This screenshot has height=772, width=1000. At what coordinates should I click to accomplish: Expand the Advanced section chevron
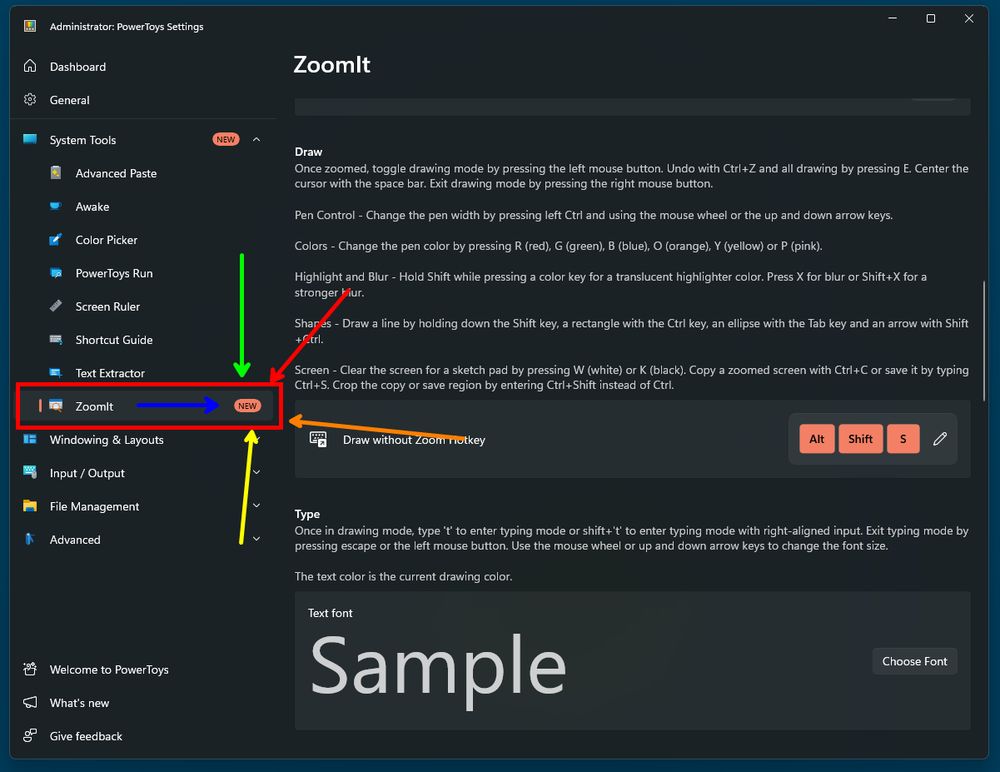tap(256, 539)
